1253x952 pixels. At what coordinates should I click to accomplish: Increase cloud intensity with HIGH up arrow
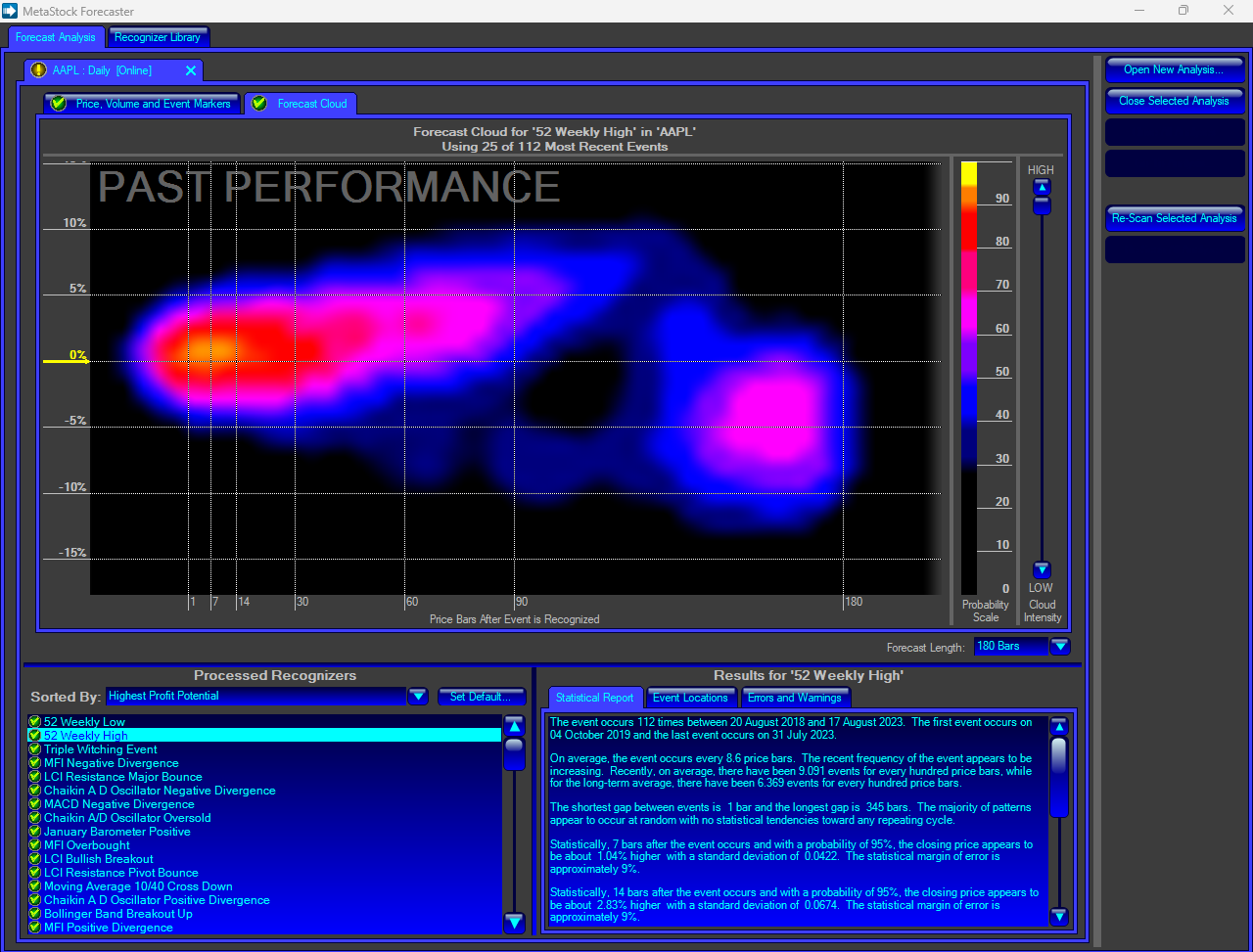[x=1042, y=187]
